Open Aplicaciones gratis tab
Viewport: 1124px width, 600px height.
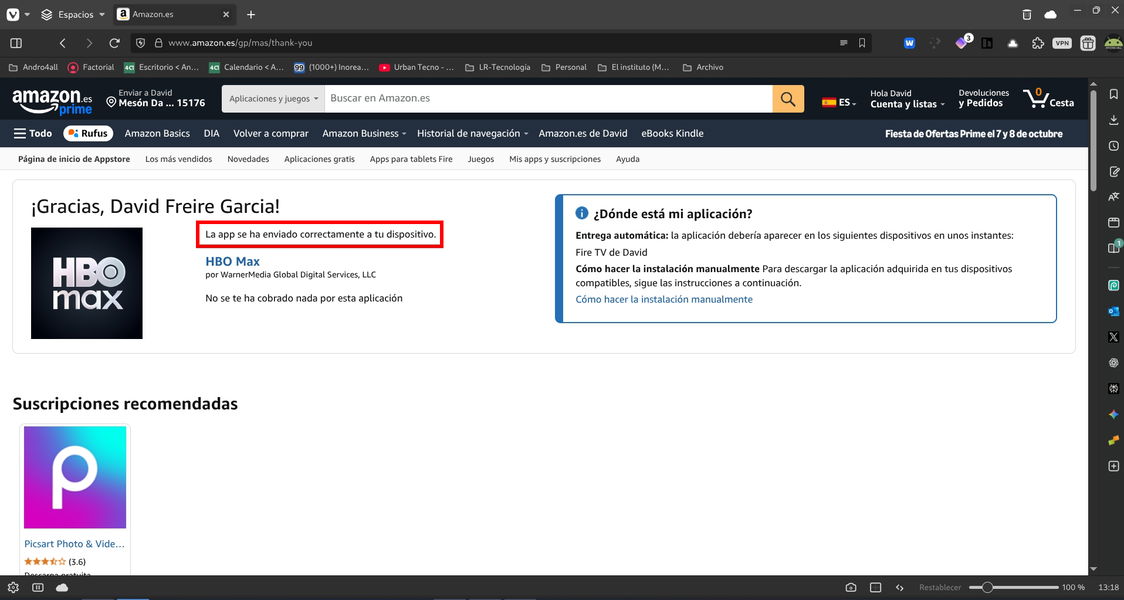click(x=319, y=159)
